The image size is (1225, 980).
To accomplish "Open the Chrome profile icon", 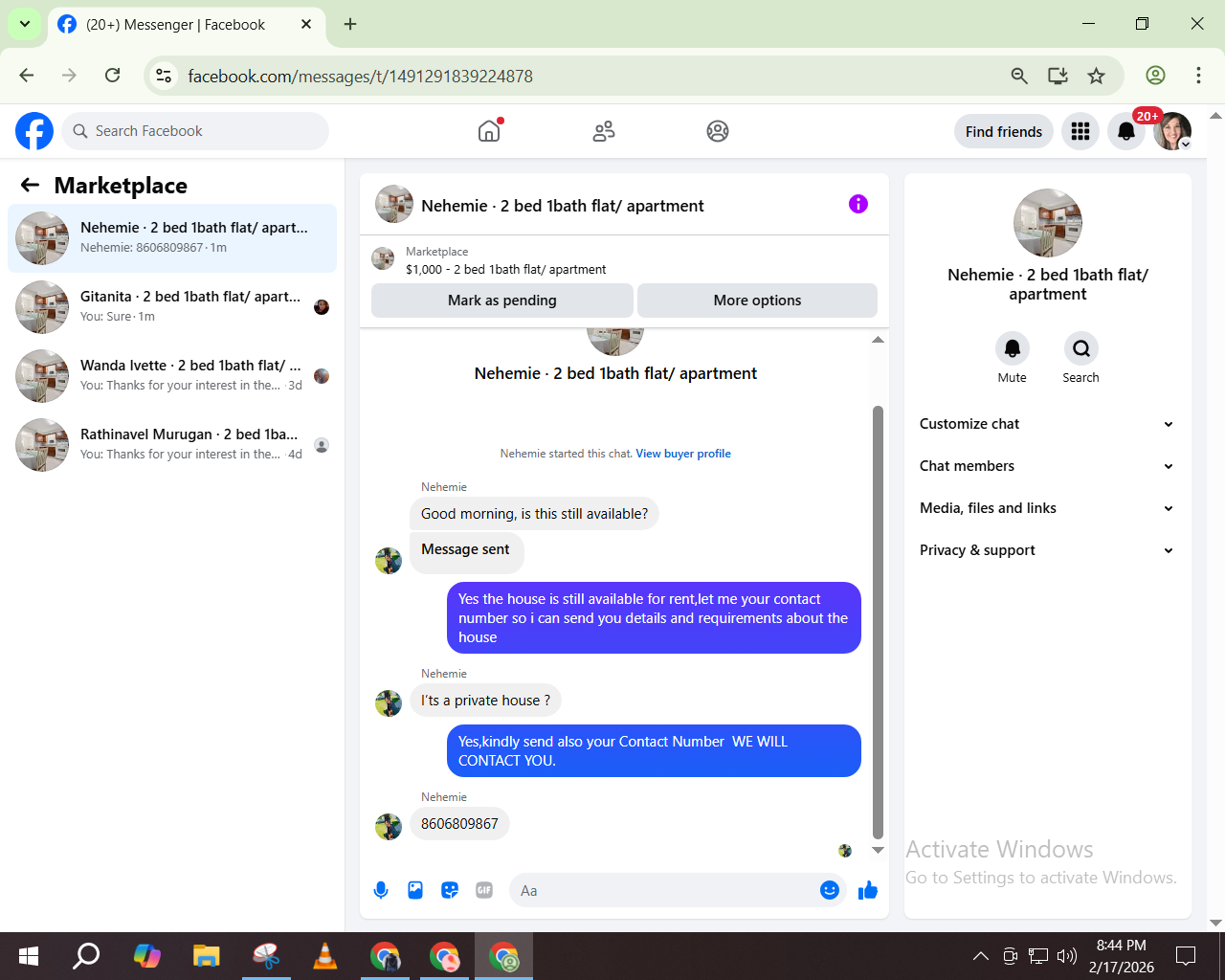I will click(1156, 76).
